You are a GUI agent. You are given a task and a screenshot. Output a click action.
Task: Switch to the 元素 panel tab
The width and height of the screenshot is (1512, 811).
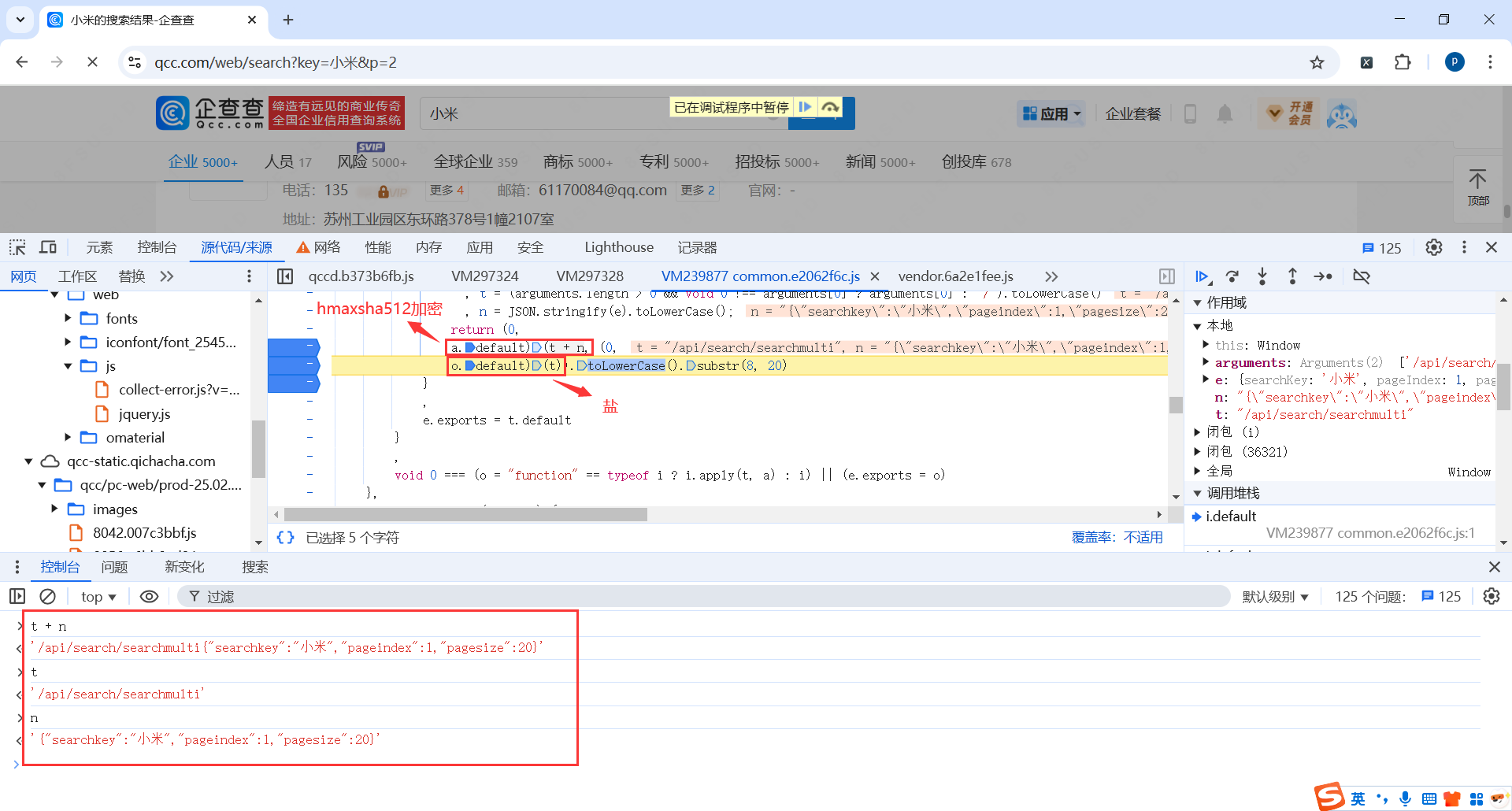(x=99, y=247)
